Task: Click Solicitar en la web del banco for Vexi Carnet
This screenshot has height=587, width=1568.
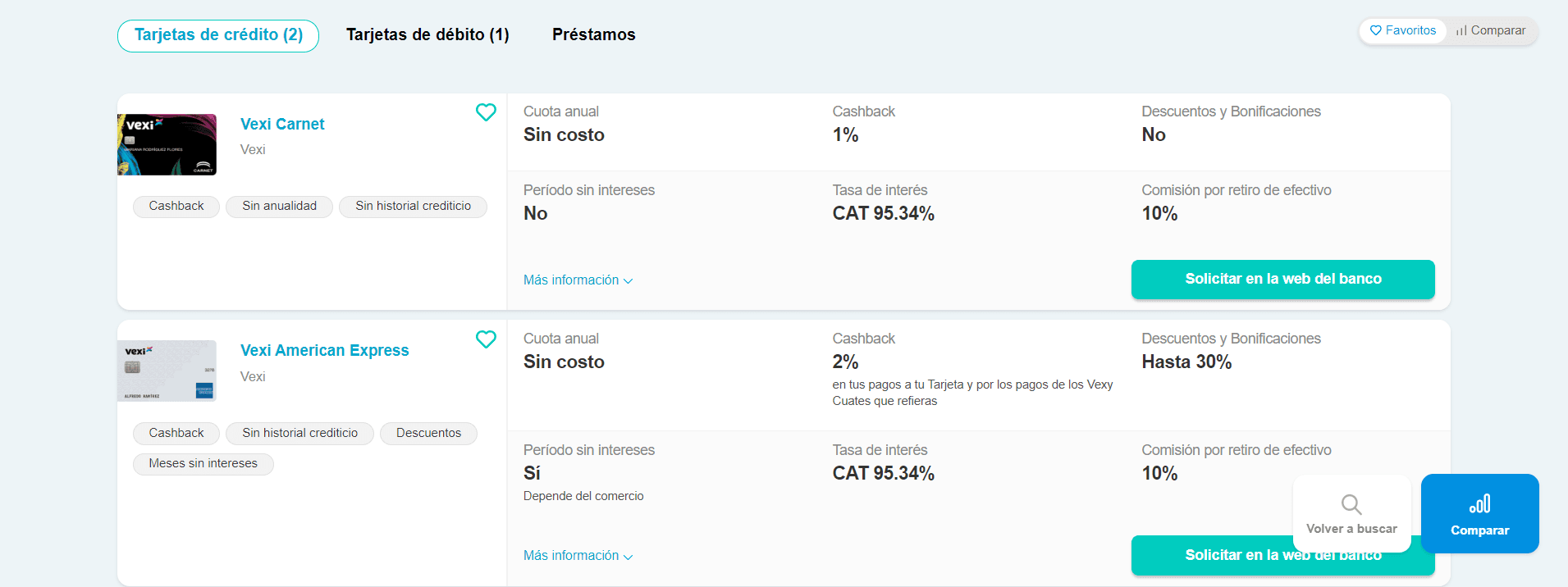Action: 1282,279
